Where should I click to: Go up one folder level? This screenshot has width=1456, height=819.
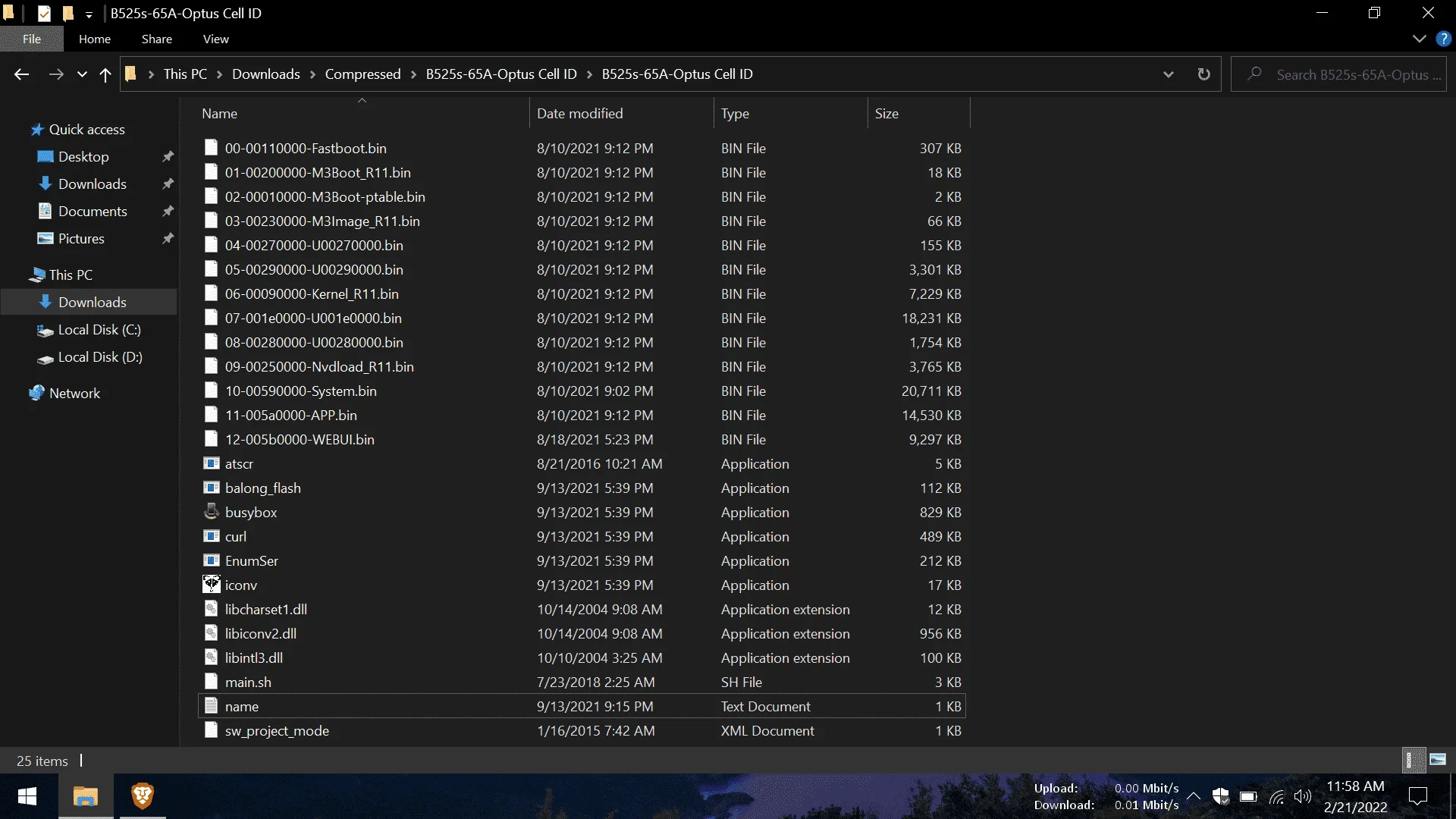105,74
